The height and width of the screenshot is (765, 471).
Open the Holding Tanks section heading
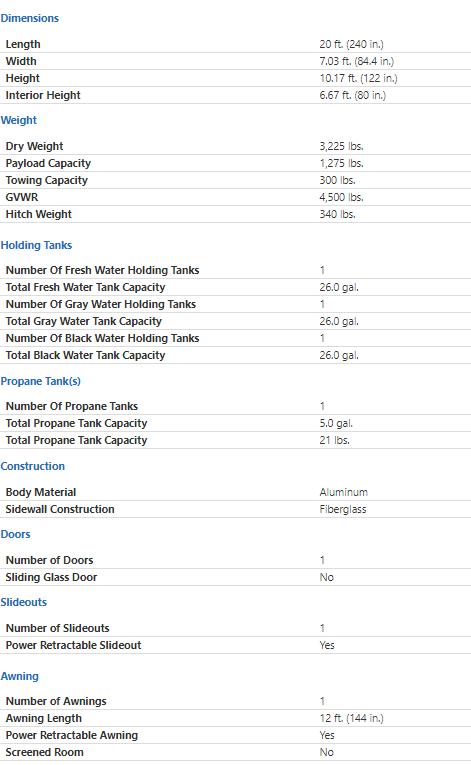[36, 245]
